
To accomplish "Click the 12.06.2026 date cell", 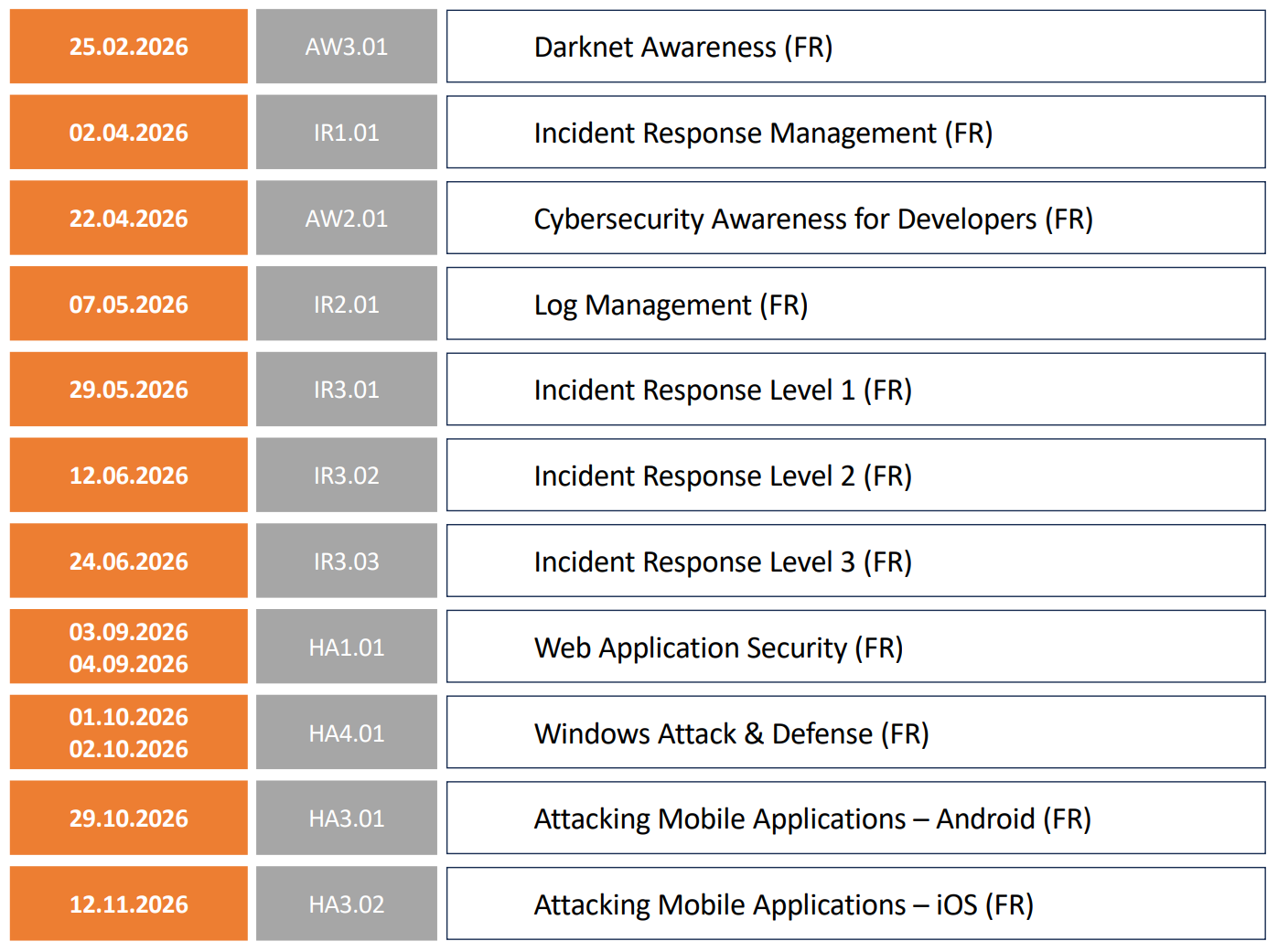I will pyautogui.click(x=129, y=476).
